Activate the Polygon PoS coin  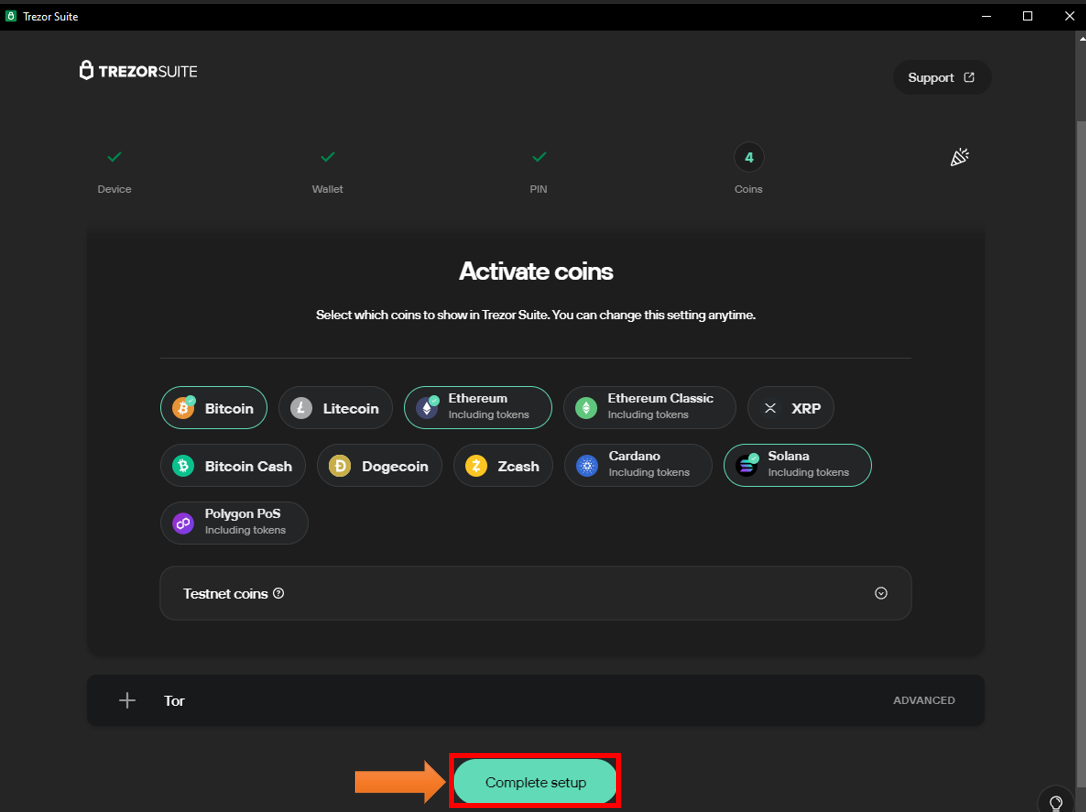point(234,523)
